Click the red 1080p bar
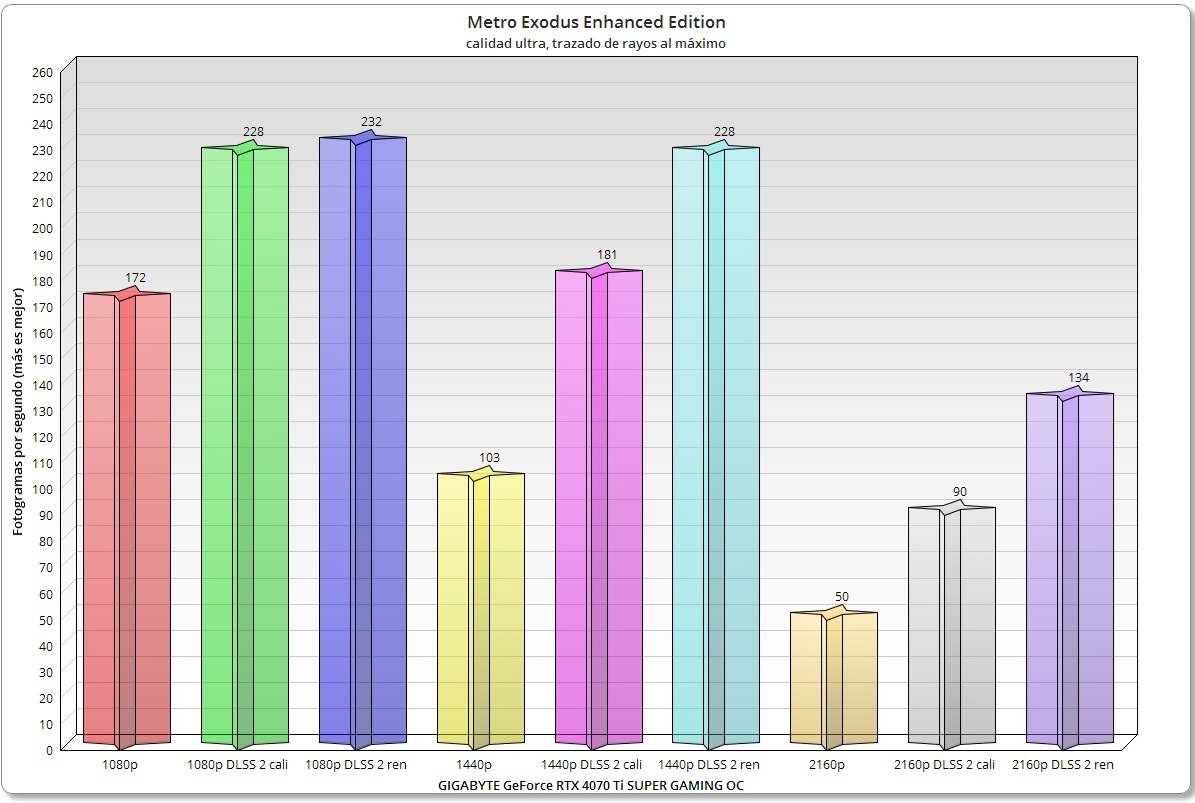This screenshot has width=1195, height=803. click(x=127, y=520)
